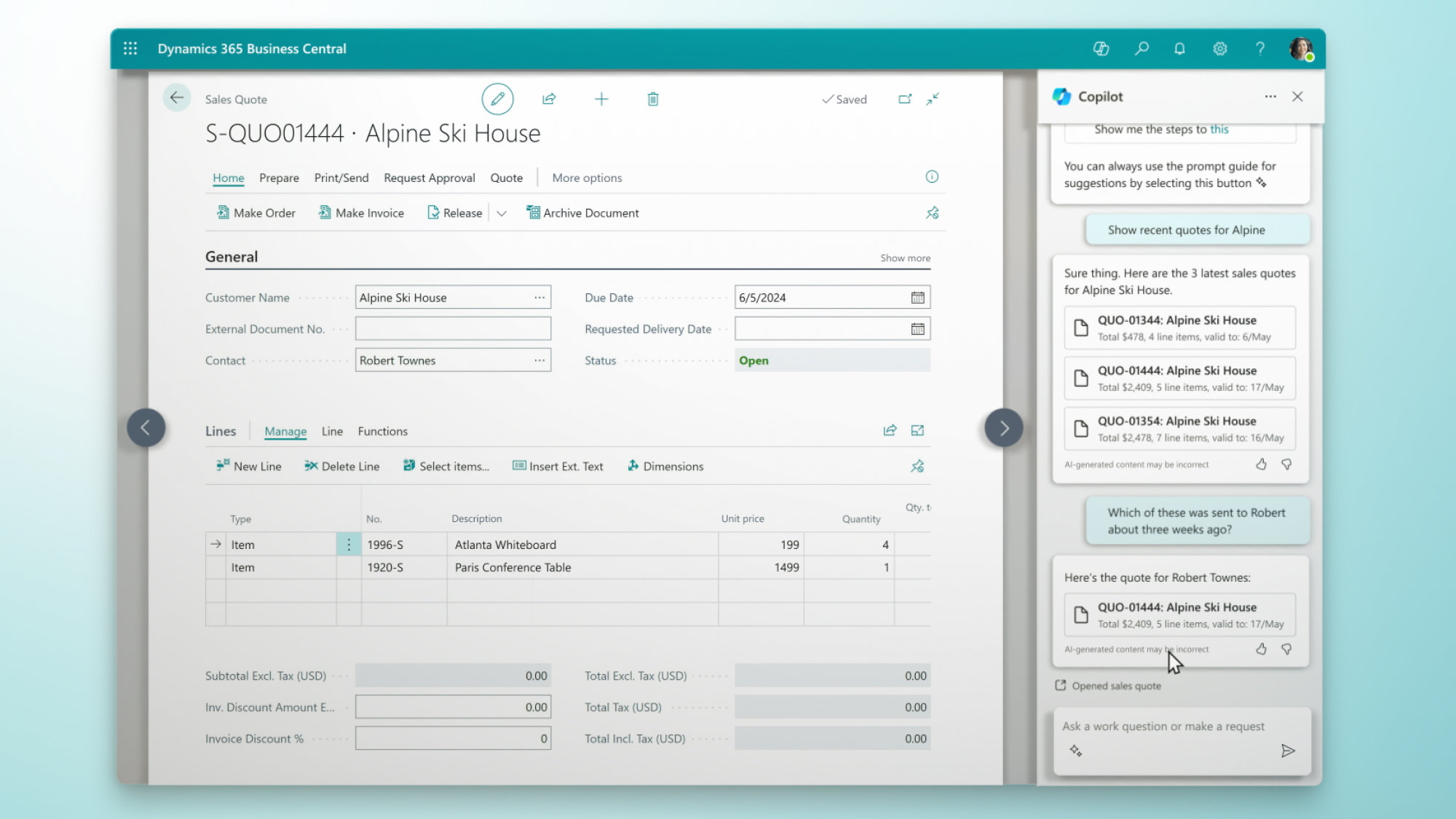Click the External Document No. field
This screenshot has width=1456, height=819.
[453, 329]
